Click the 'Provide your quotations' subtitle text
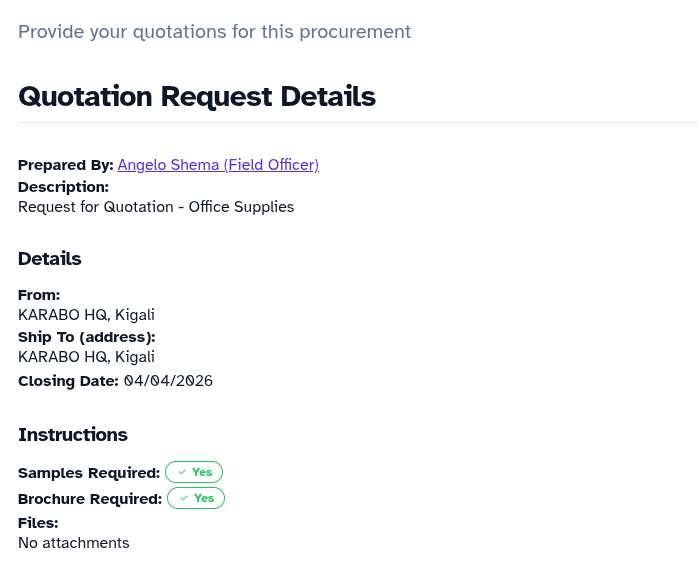Image resolution: width=697 pixels, height=582 pixels. pos(214,32)
